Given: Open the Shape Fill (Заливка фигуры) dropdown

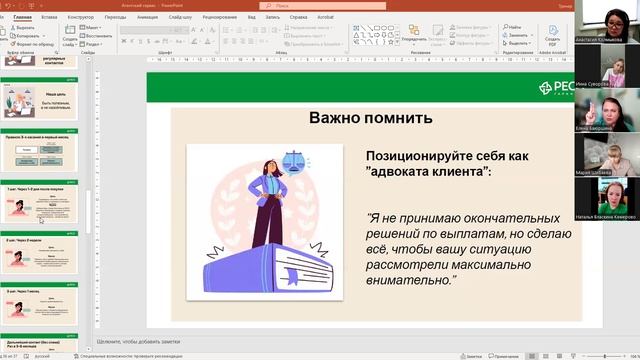Looking at the screenshot, I should tap(470, 27).
